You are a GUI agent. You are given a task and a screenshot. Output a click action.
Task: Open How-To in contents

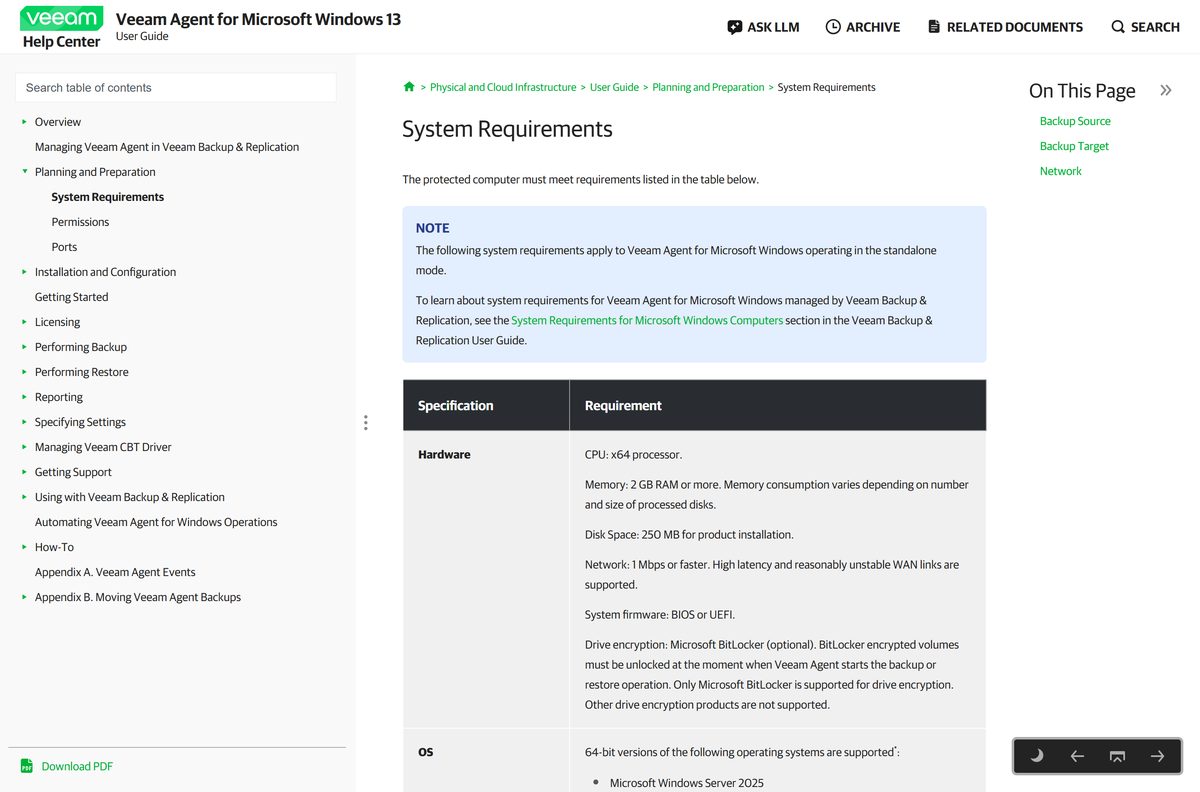click(x=54, y=547)
